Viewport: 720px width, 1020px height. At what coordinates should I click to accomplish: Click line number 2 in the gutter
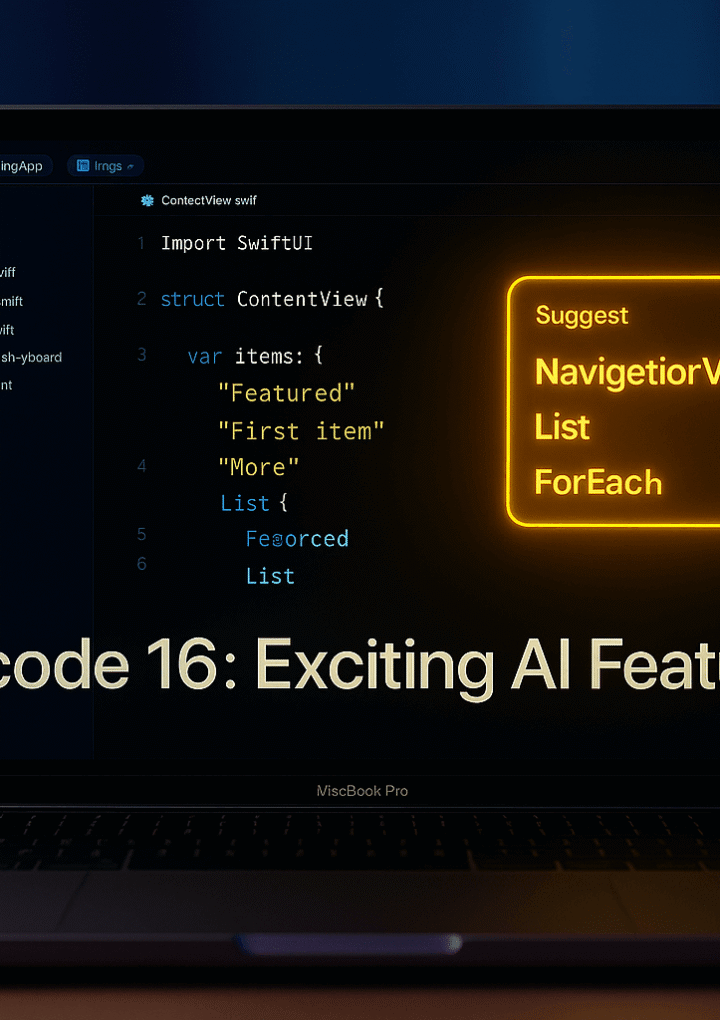[142, 299]
